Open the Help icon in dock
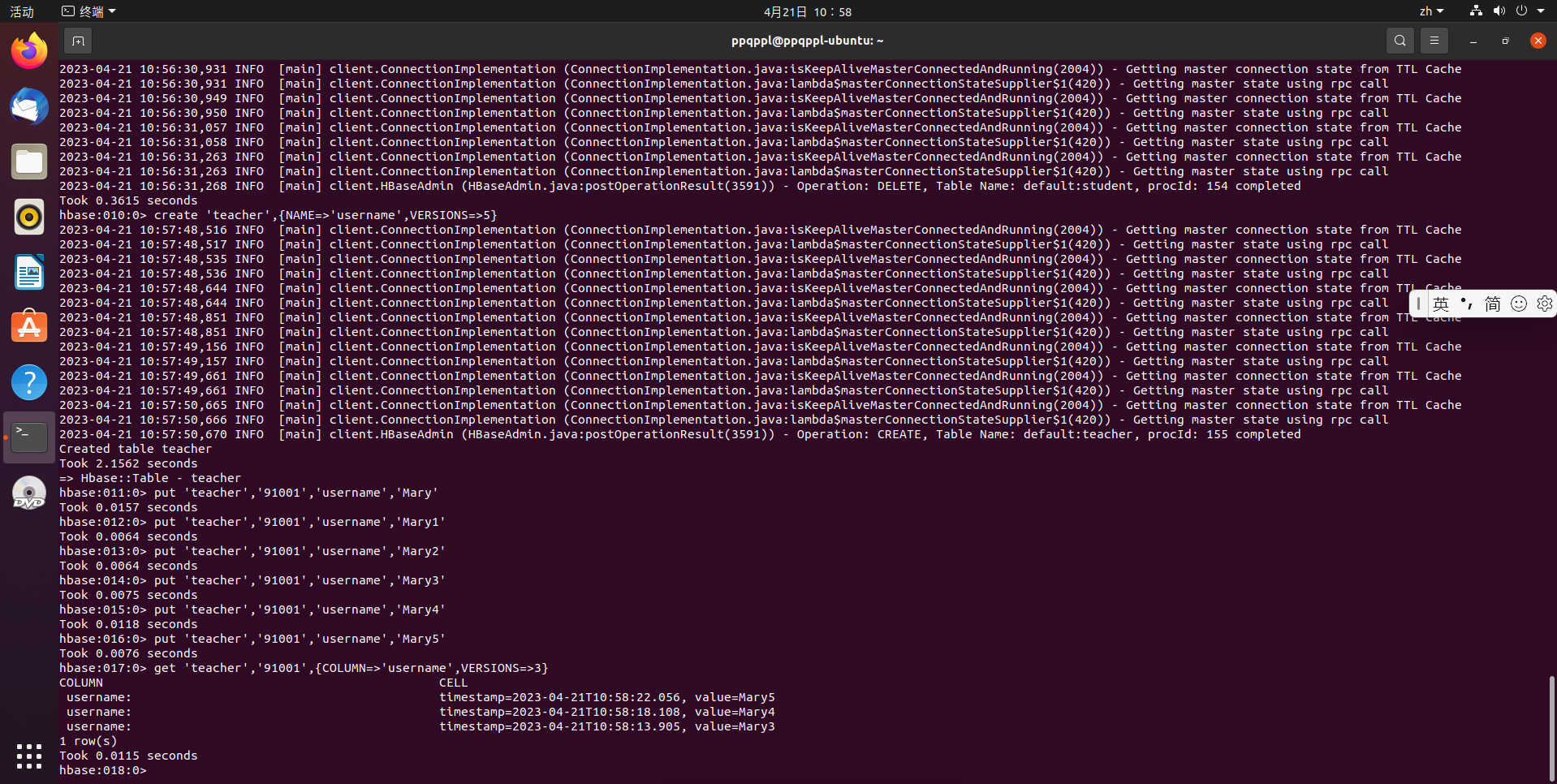The height and width of the screenshot is (784, 1557). tap(29, 382)
